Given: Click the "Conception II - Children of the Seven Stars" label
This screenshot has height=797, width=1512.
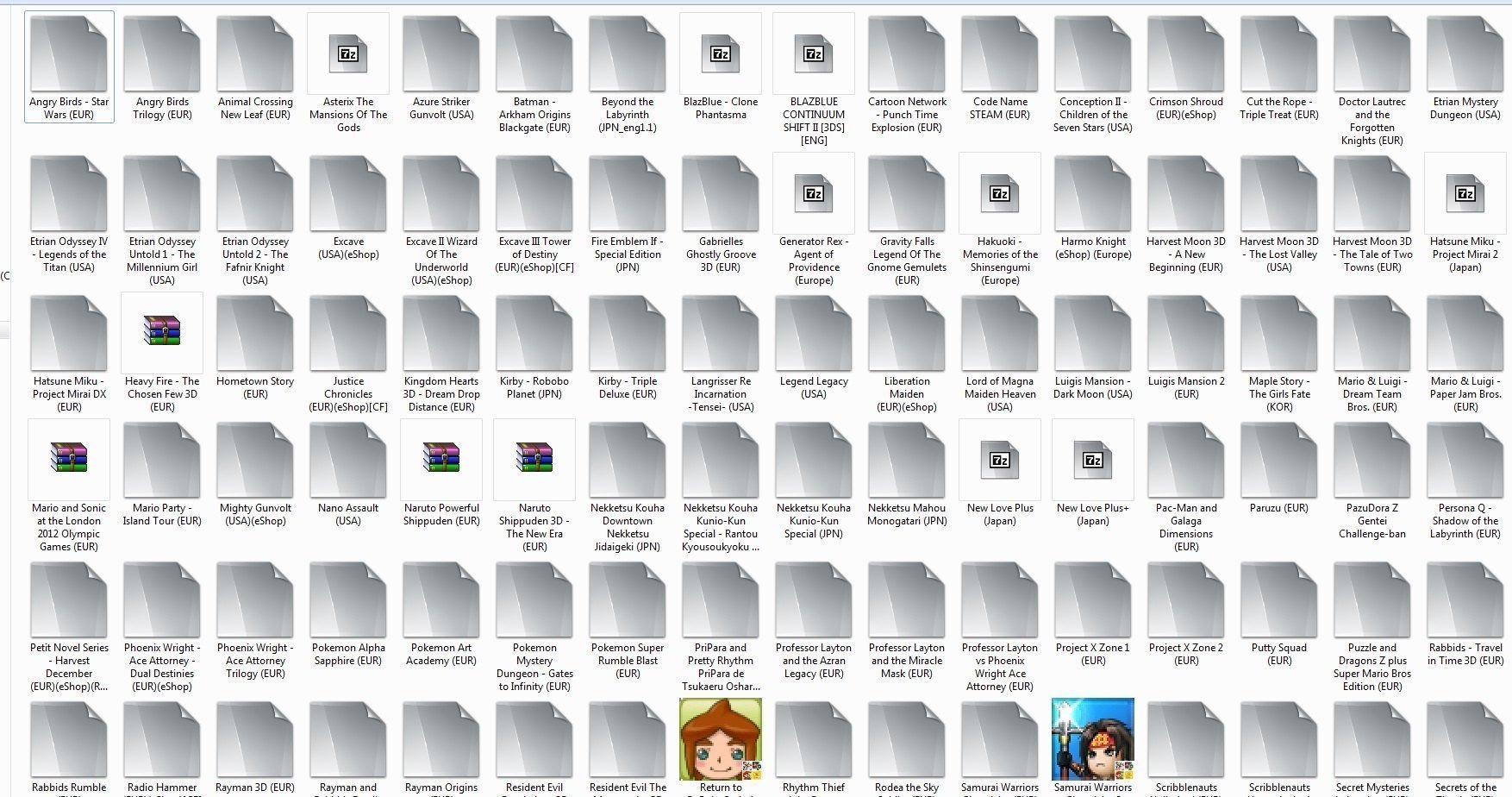Looking at the screenshot, I should 1093,115.
